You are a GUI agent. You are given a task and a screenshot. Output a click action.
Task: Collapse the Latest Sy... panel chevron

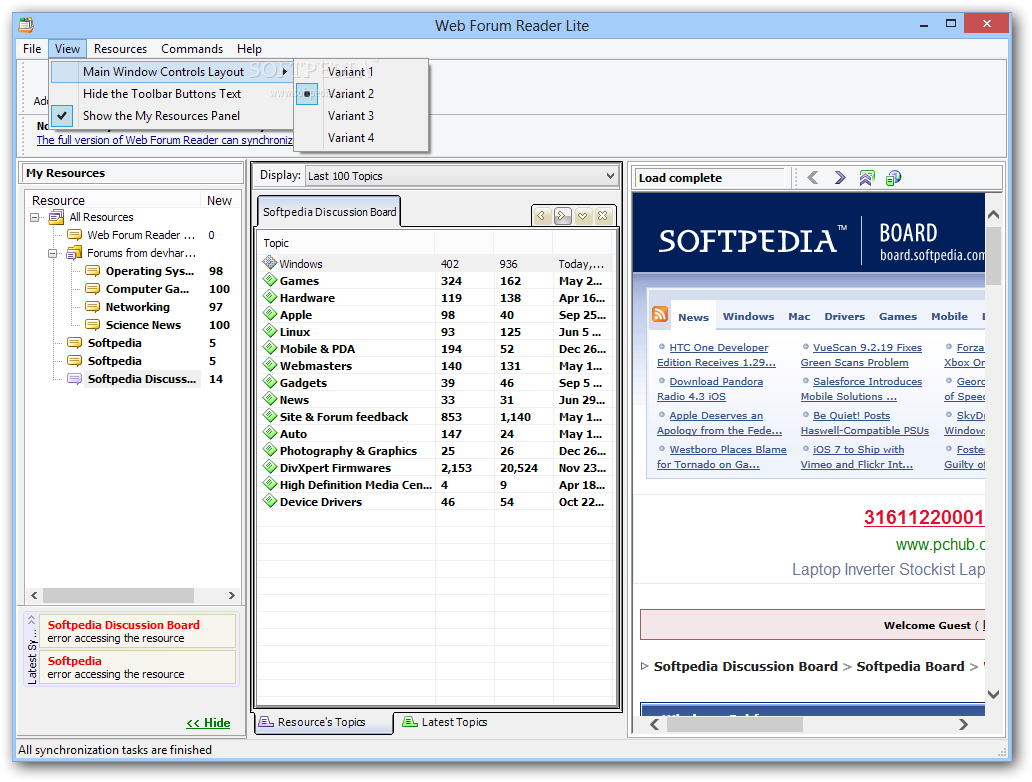[x=31, y=619]
